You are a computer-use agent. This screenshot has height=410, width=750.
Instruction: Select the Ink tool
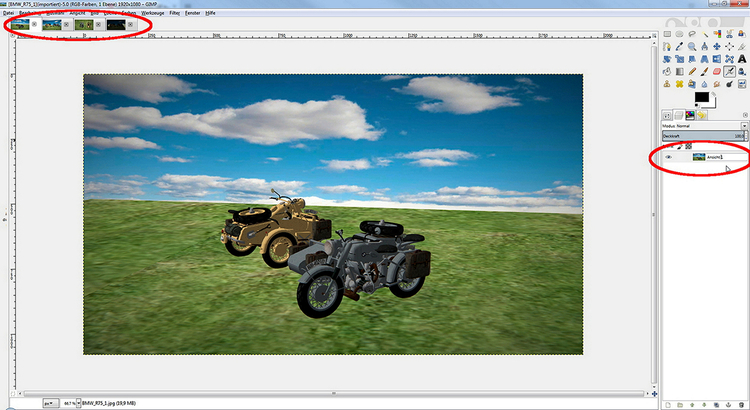coord(741,71)
